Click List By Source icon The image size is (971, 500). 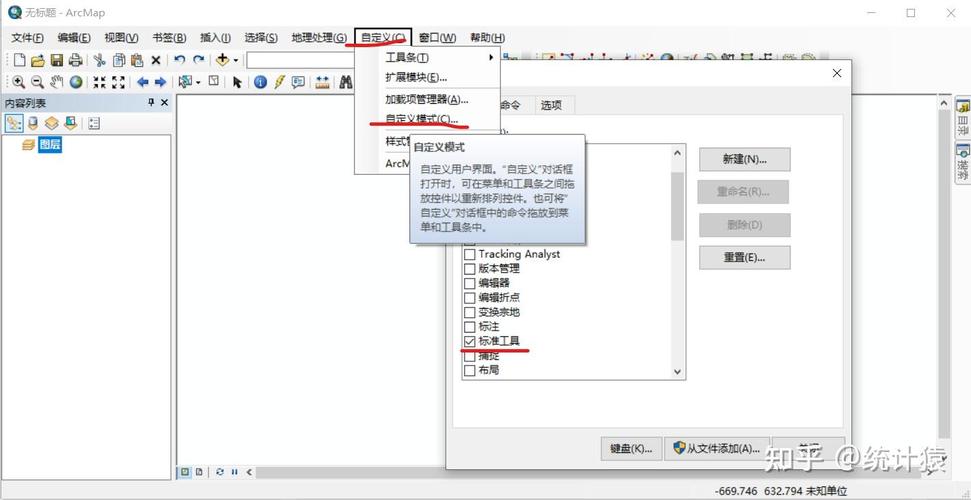tap(33, 123)
